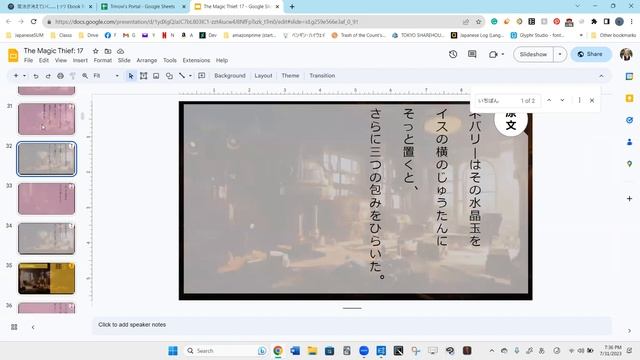Select slide 35 thumbnail
The height and width of the screenshot is (360, 640).
coord(47,278)
